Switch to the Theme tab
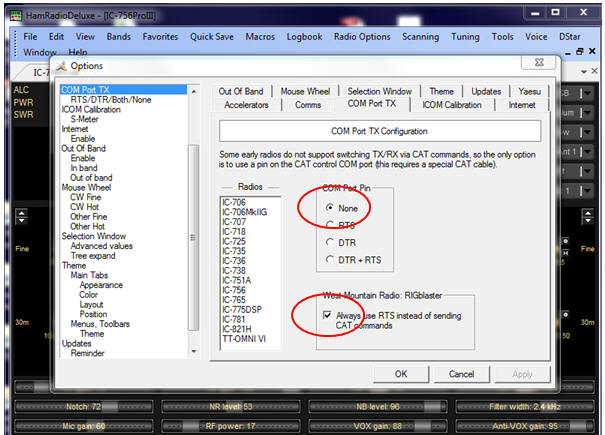Screen dimensions: 605x435 coord(441,91)
